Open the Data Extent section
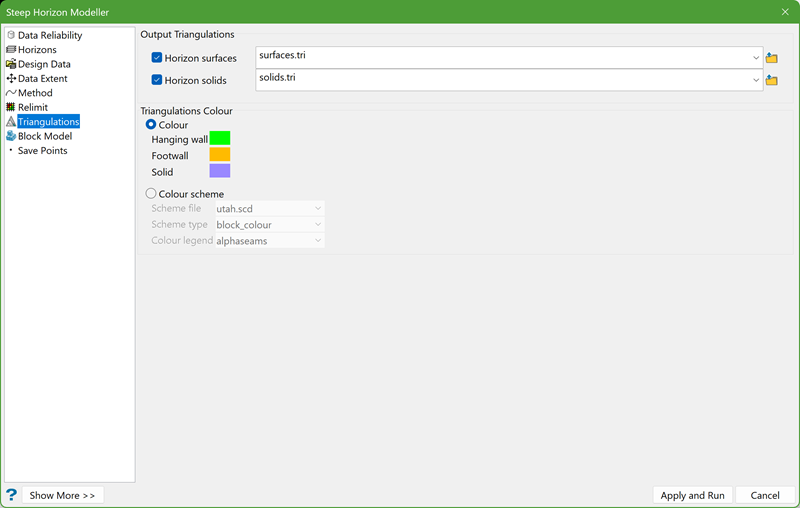The height and width of the screenshot is (508, 800). 42,78
